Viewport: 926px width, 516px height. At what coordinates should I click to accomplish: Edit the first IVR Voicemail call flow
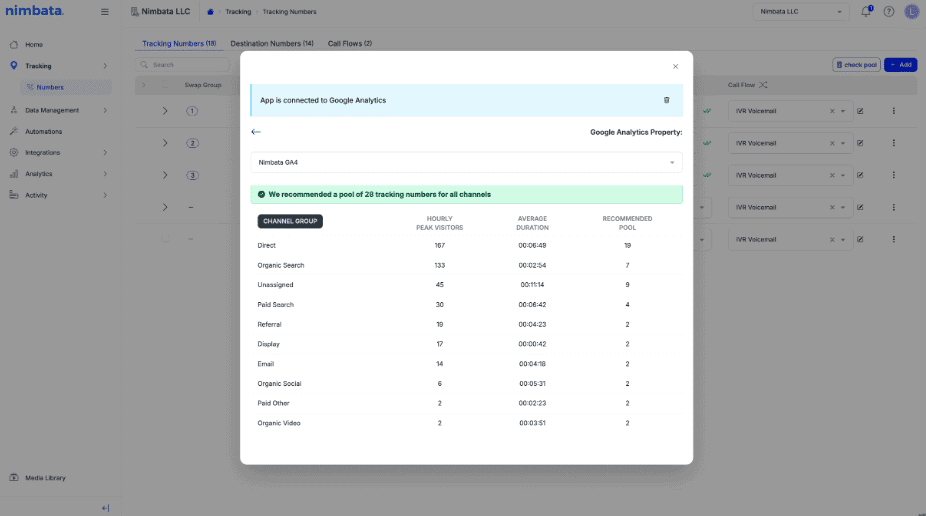(x=860, y=111)
